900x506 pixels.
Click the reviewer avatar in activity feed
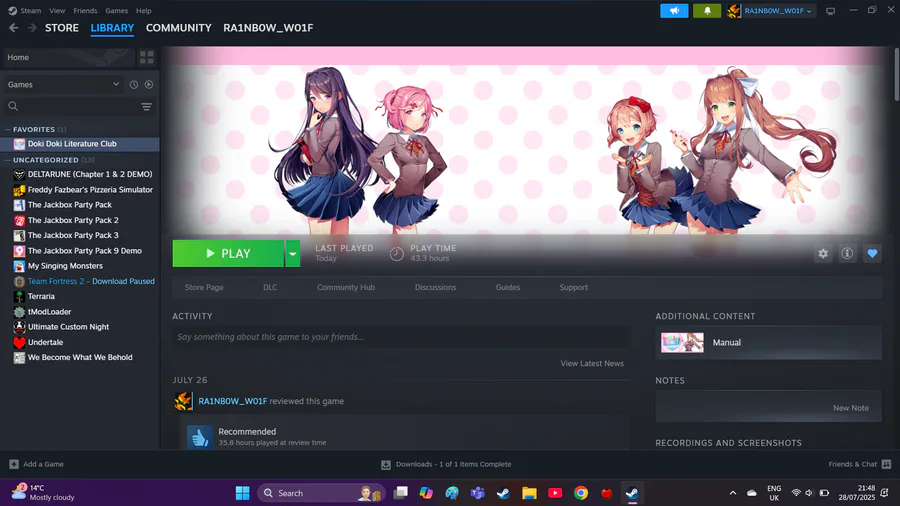(x=183, y=401)
